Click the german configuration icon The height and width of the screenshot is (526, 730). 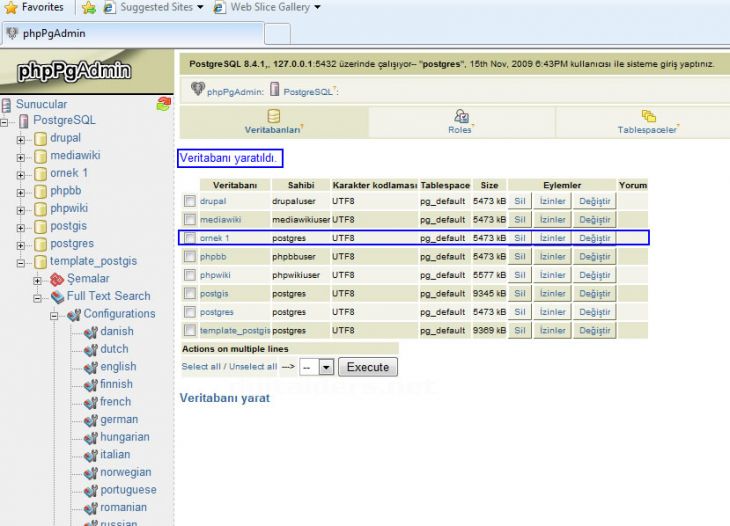coord(90,420)
